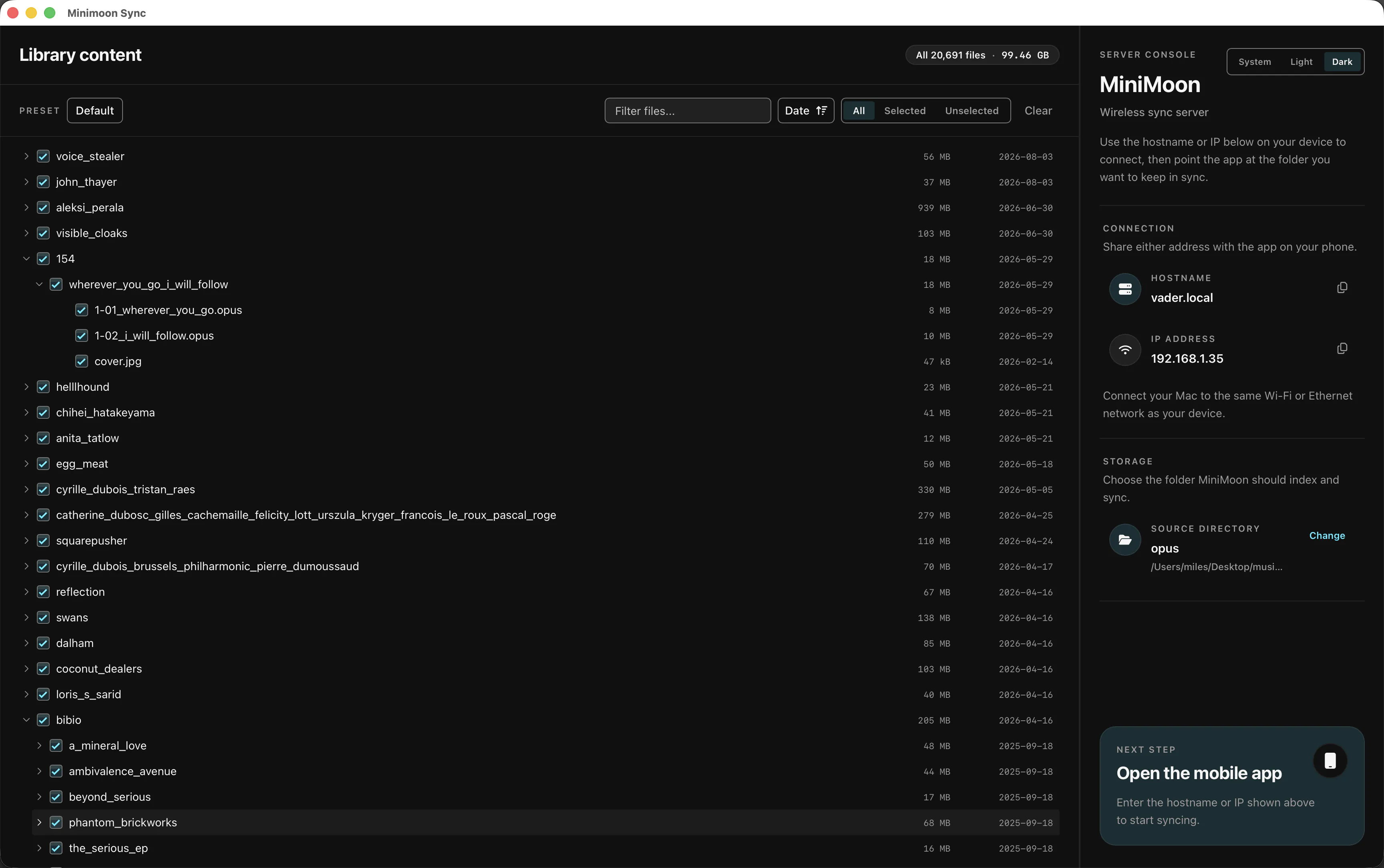
Task: Collapse the 154 folder
Action: point(26,259)
